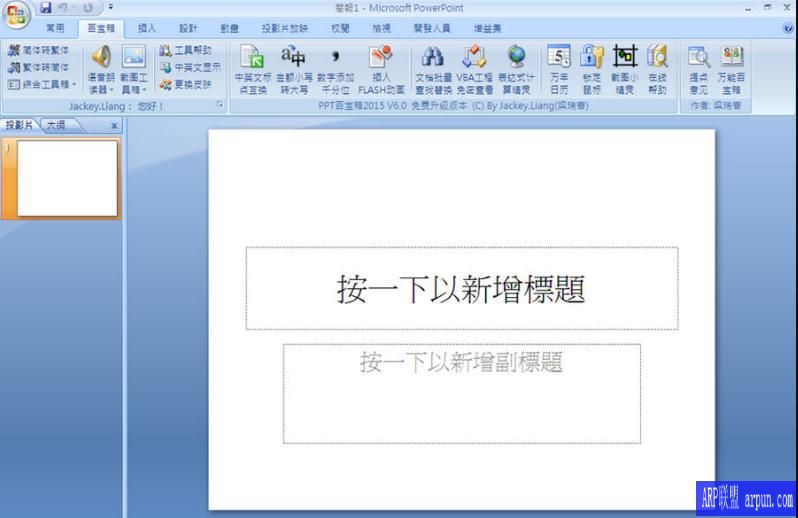
Task: Click 更换皮肤 to change the skin
Action: 185,84
